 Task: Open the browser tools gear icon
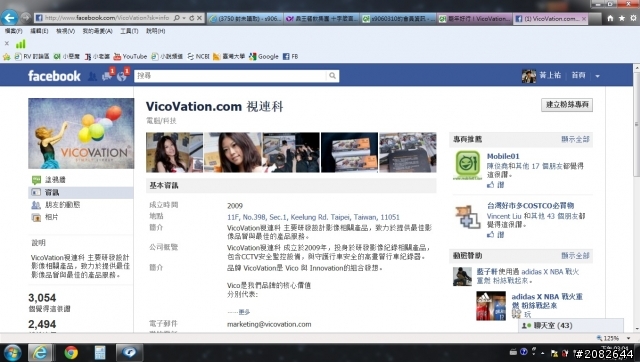(633, 18)
